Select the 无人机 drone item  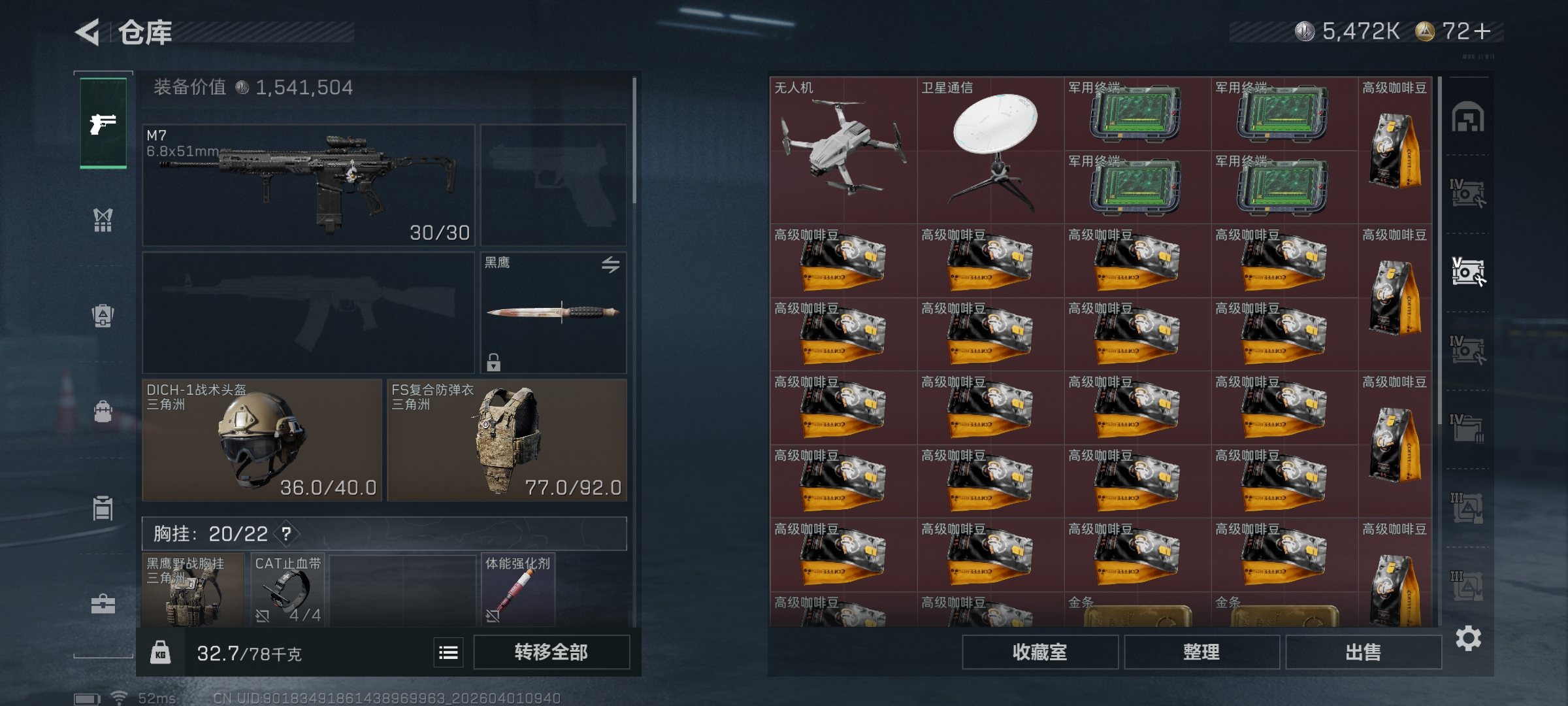pos(843,150)
